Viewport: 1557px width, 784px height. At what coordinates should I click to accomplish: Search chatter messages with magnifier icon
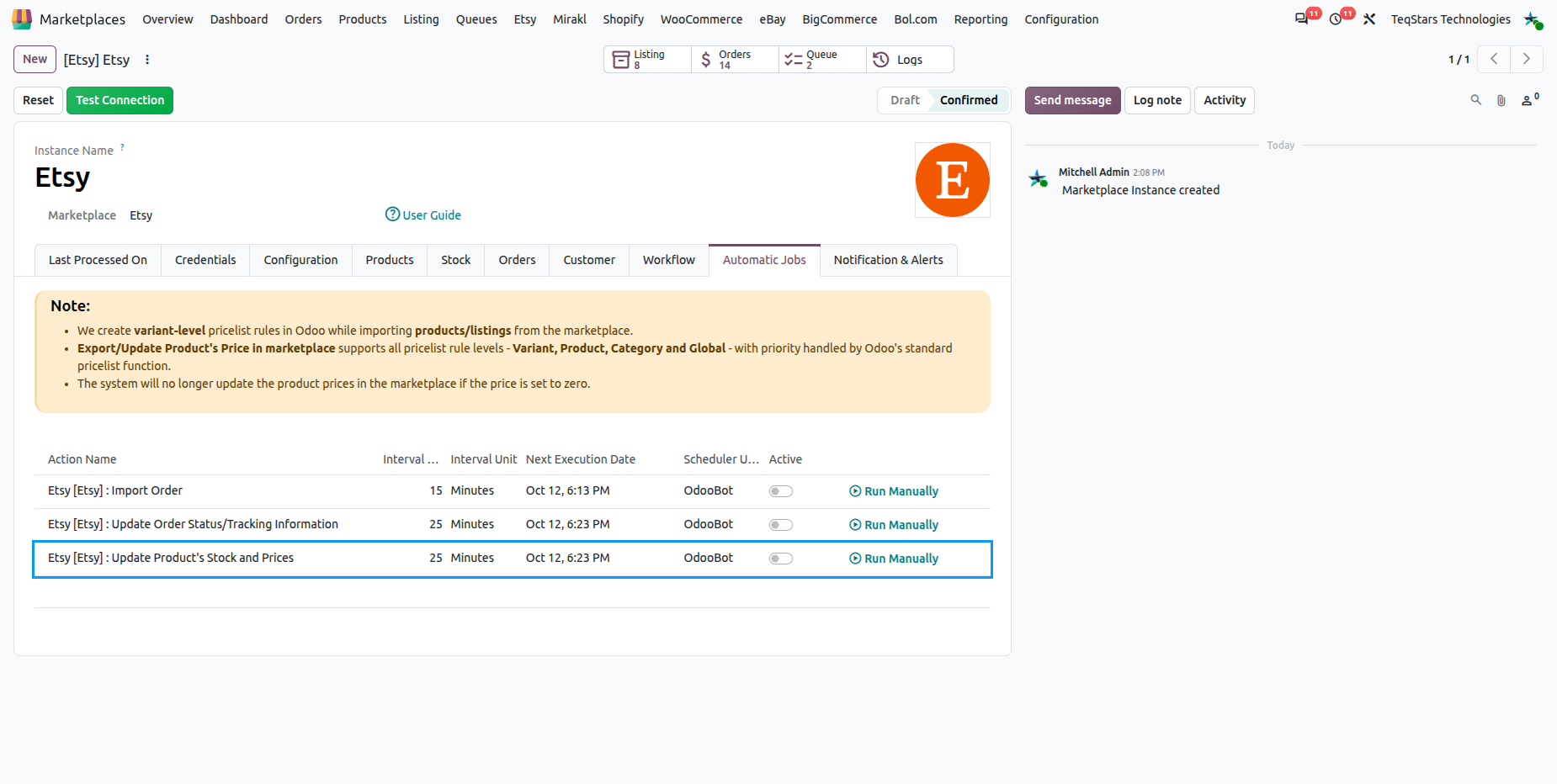[1475, 100]
